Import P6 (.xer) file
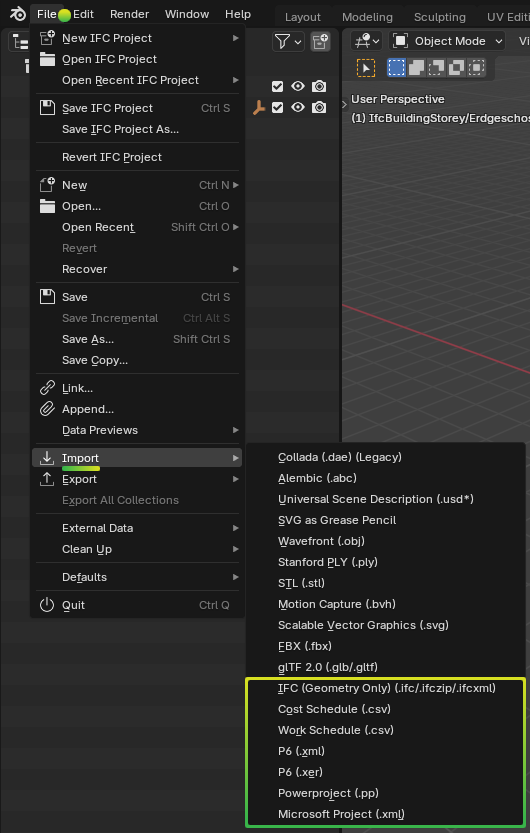 click(x=386, y=772)
